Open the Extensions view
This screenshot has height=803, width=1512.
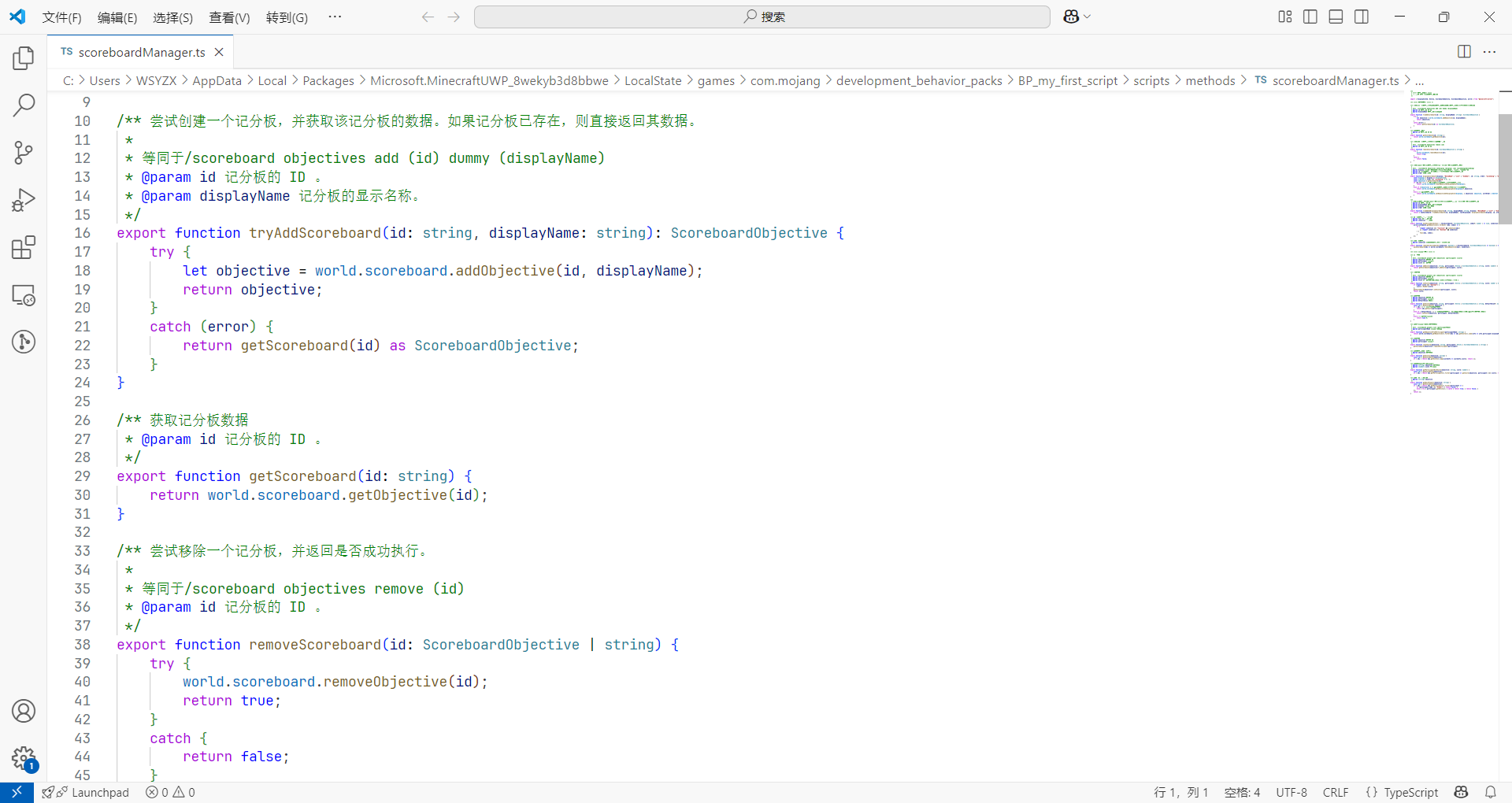(x=24, y=247)
